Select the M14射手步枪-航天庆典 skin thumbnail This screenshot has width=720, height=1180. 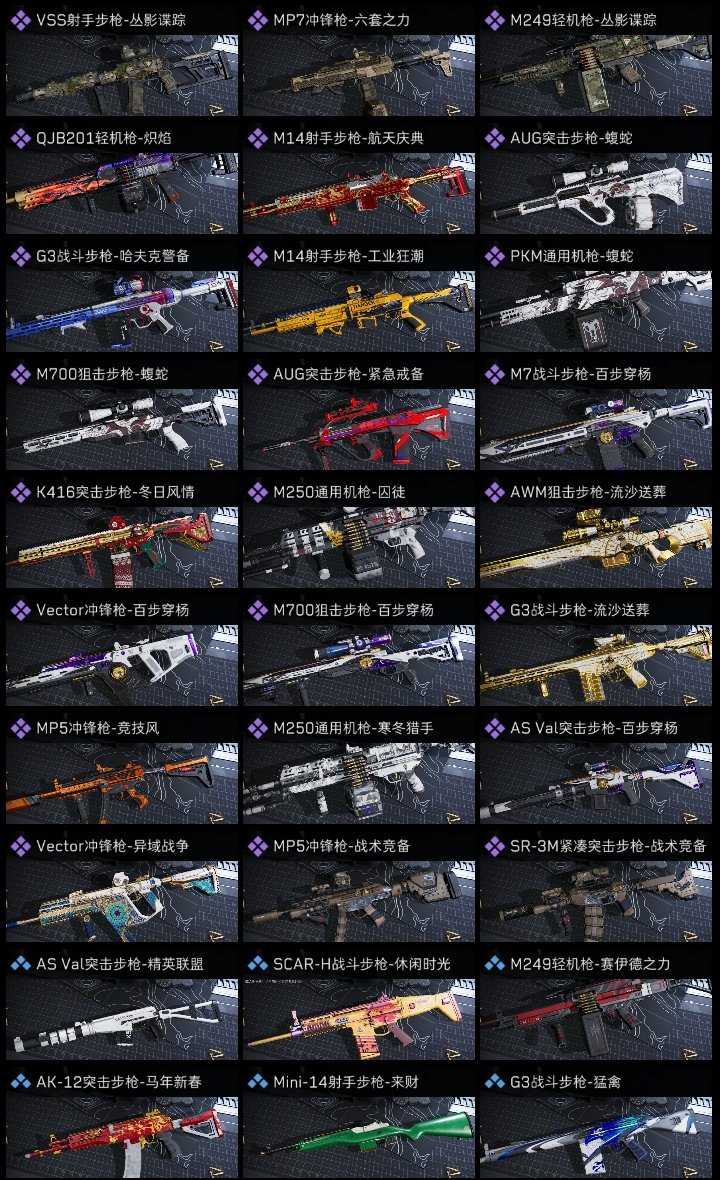[x=359, y=193]
